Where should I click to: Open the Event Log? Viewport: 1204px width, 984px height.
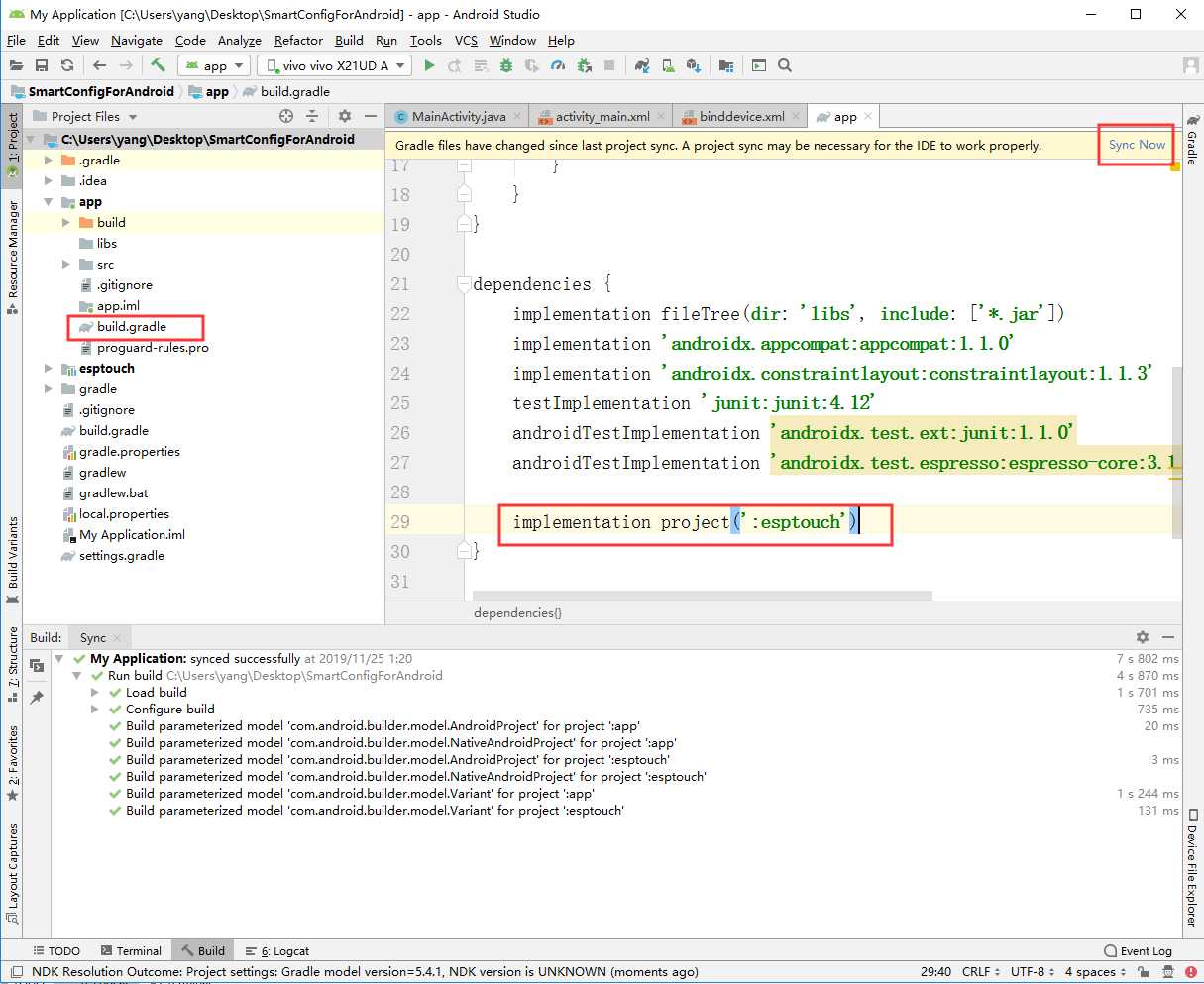click(x=1138, y=950)
